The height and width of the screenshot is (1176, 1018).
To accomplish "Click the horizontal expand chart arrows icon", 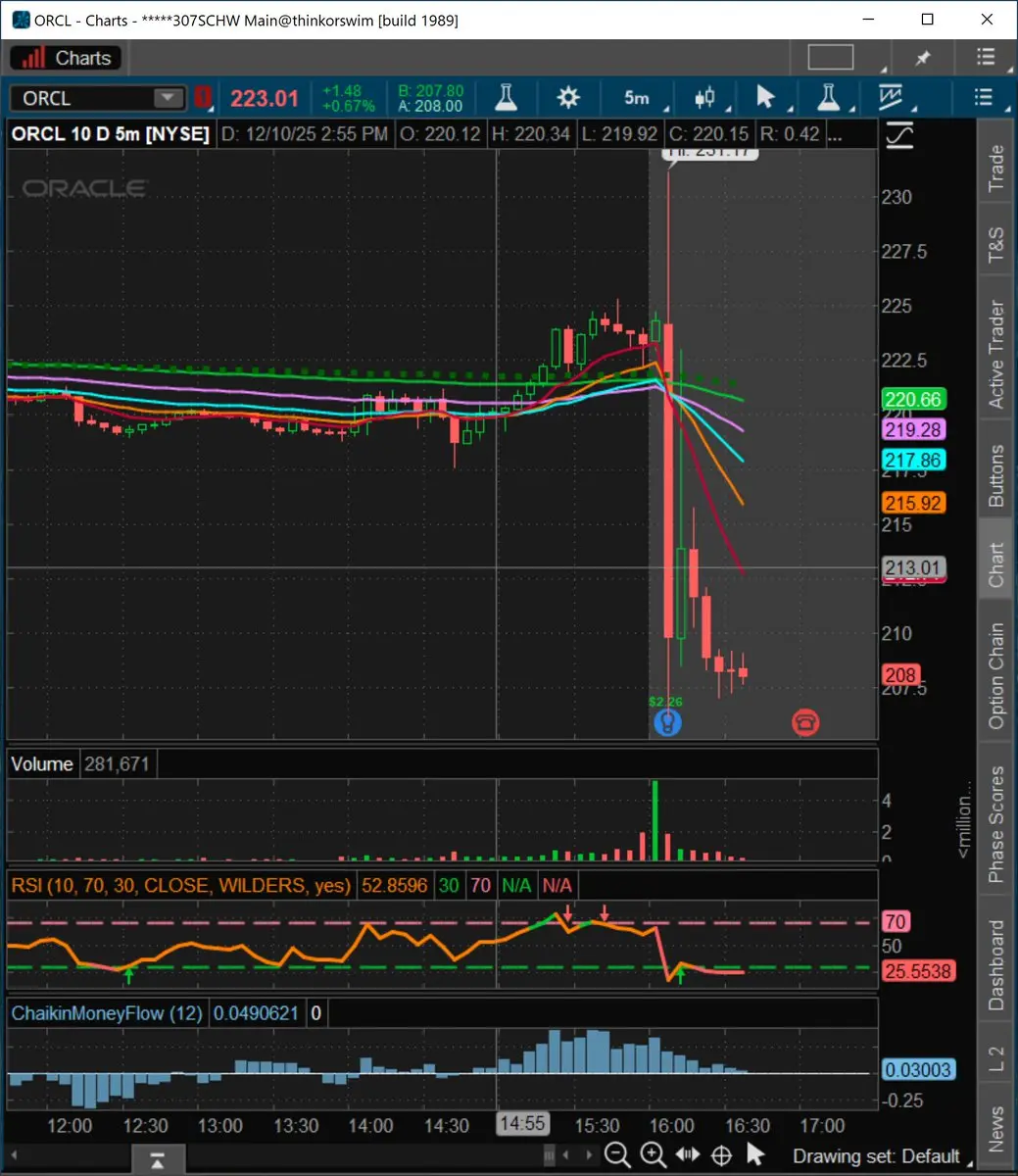I will coord(688,1154).
